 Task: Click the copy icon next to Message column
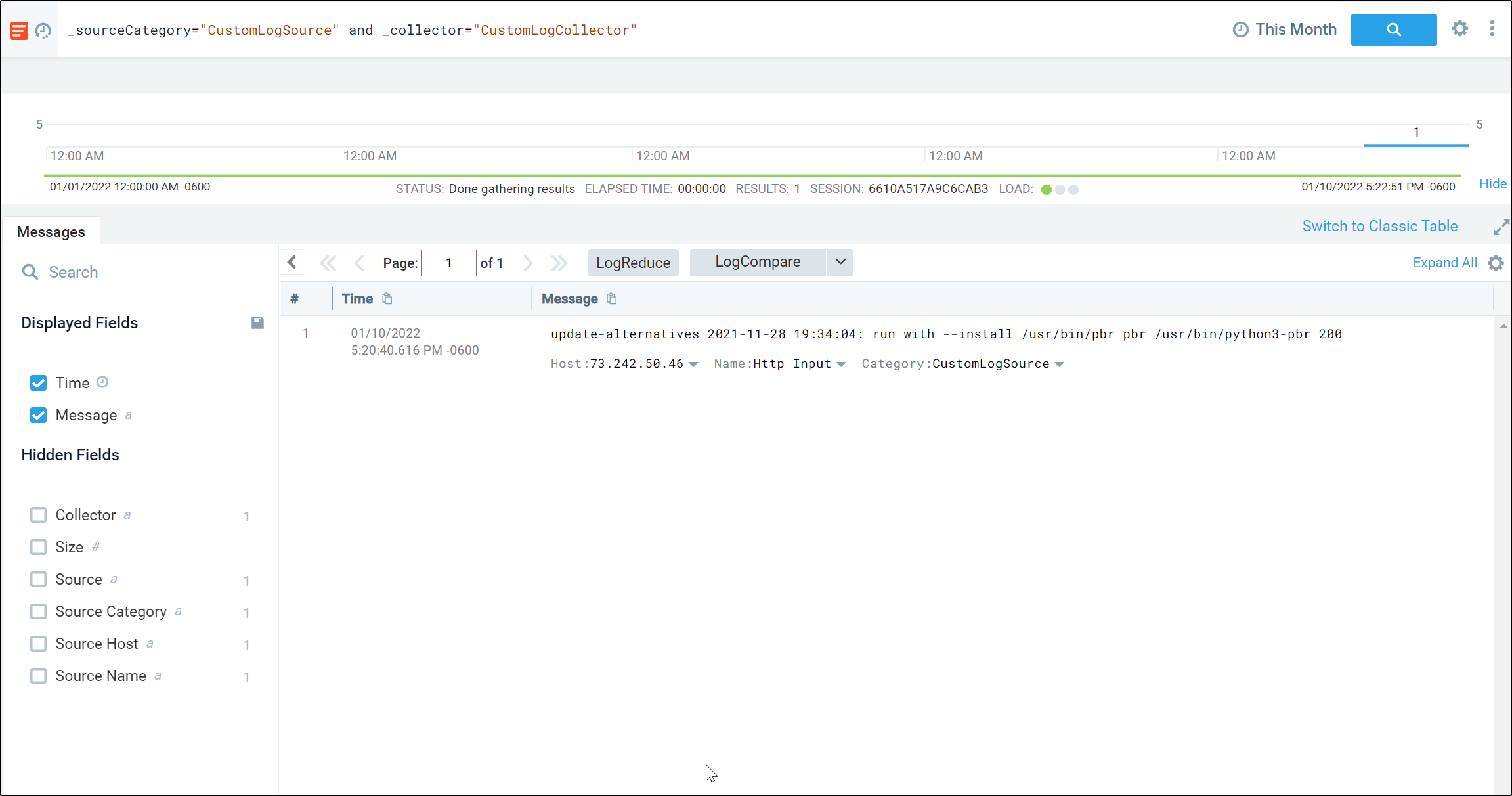click(x=614, y=298)
